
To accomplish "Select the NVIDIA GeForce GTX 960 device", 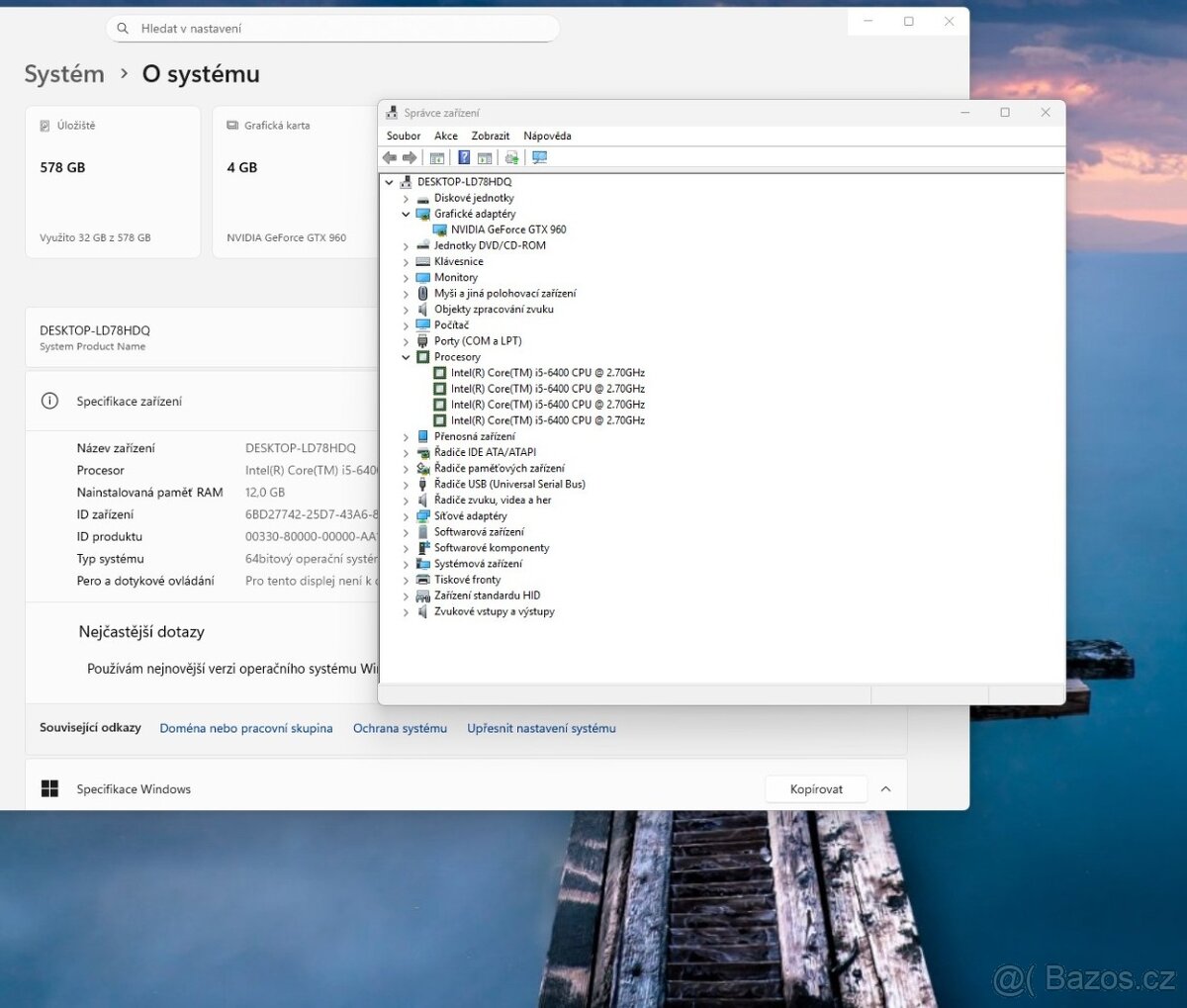I will click(507, 229).
